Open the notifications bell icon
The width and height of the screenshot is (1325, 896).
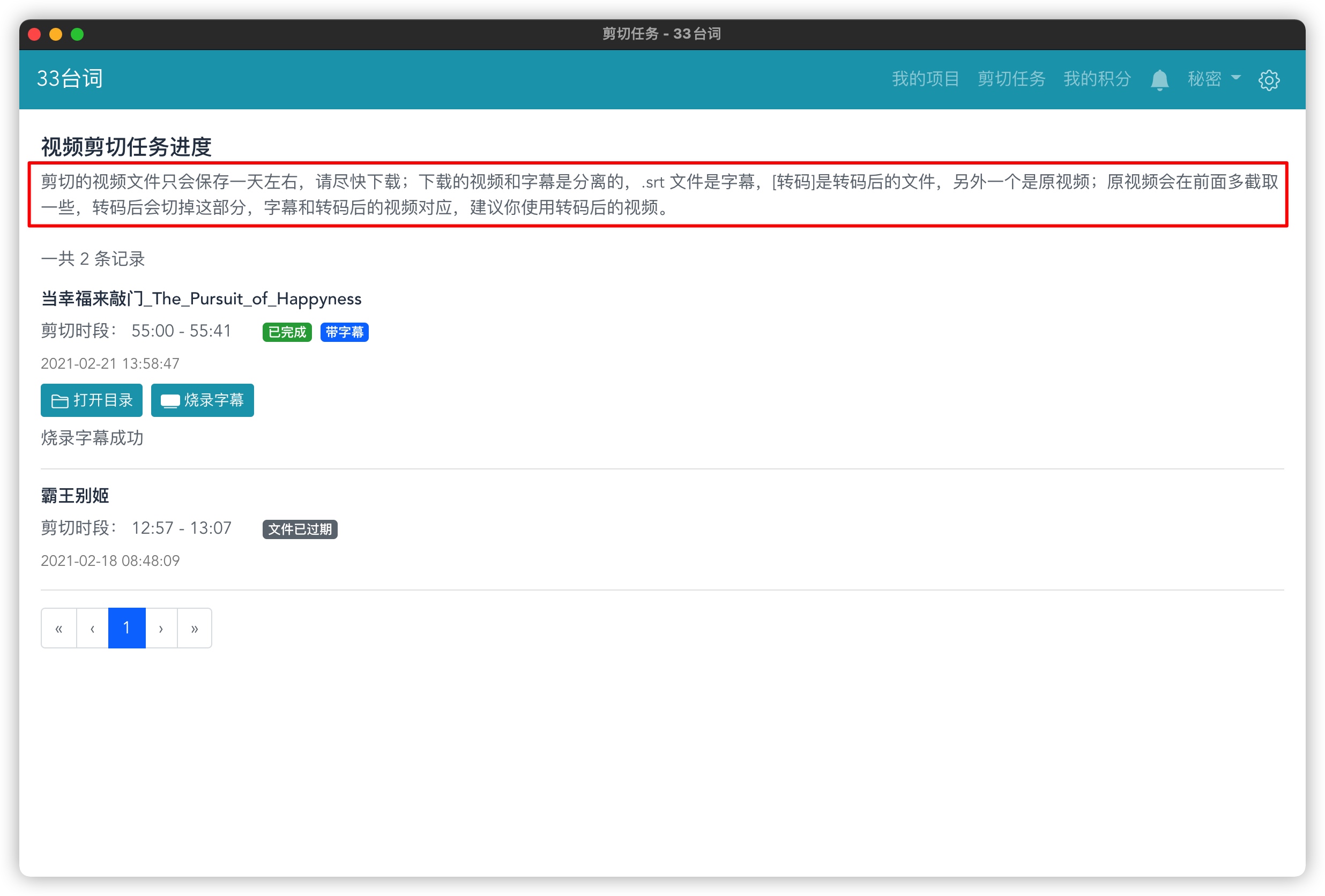(x=1159, y=80)
